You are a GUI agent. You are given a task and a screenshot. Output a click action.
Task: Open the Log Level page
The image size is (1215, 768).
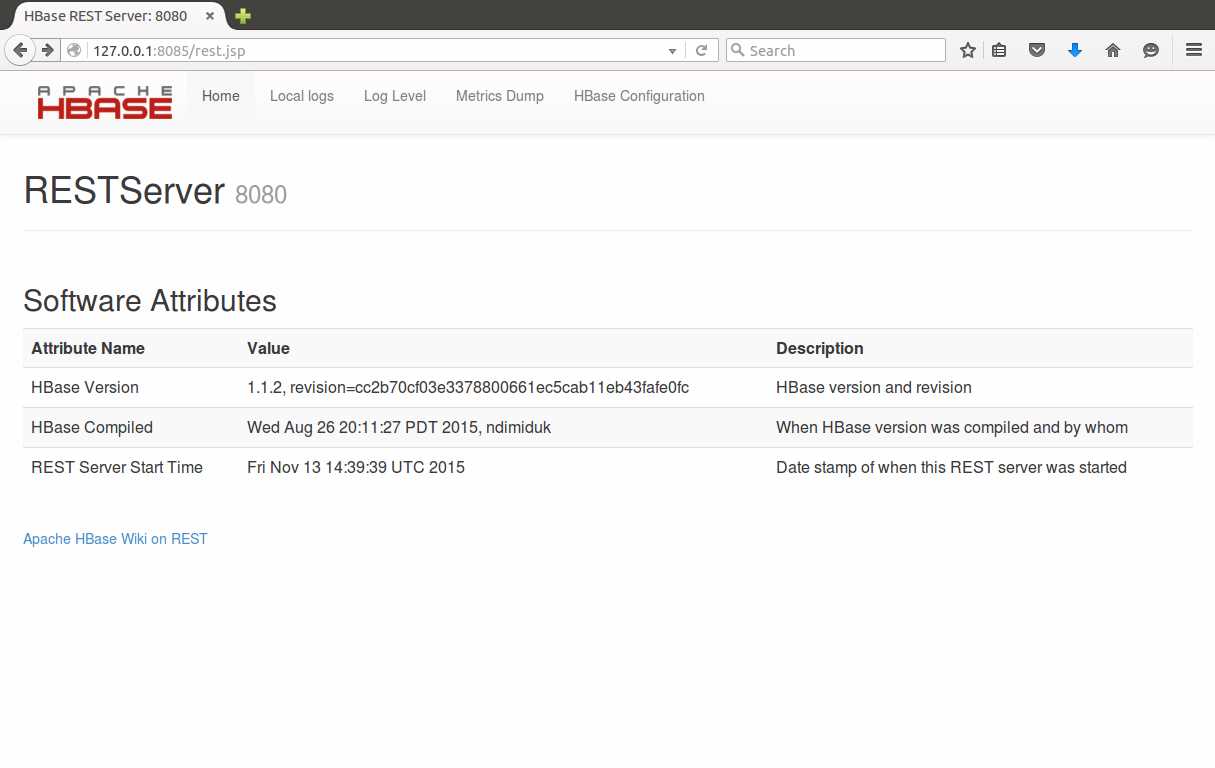pyautogui.click(x=395, y=96)
